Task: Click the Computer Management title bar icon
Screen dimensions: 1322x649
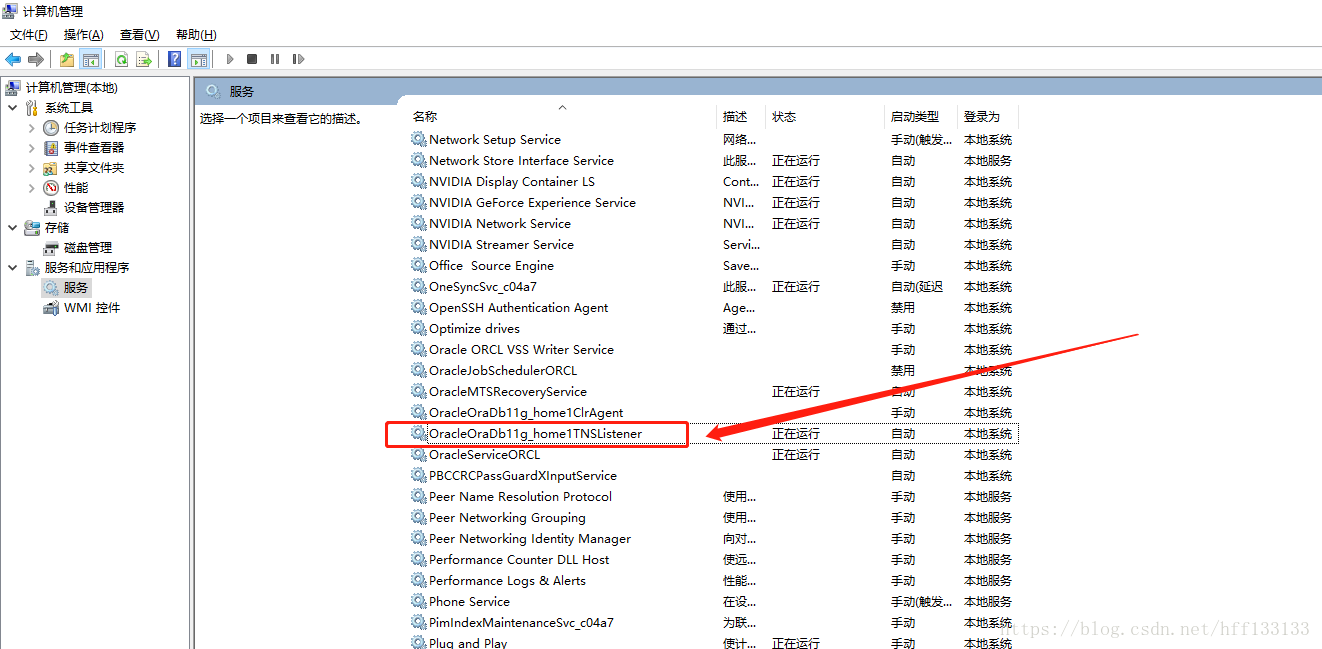Action: (11, 11)
